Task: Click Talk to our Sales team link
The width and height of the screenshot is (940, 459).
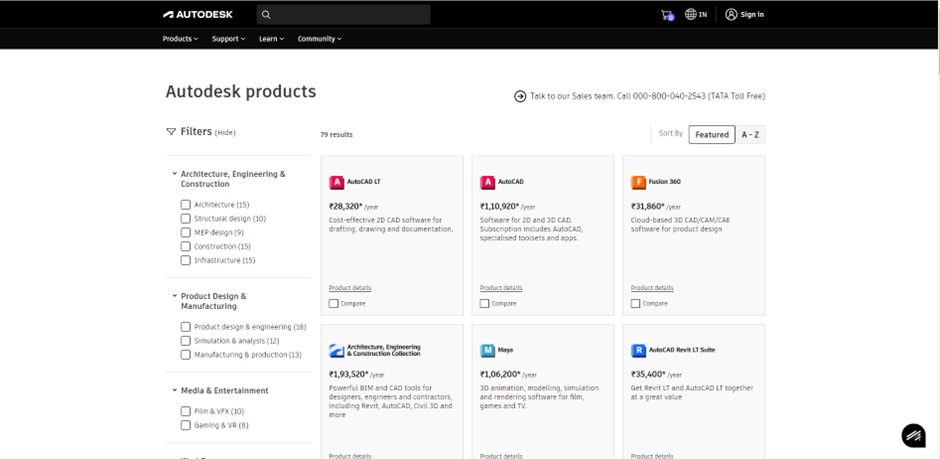Action: pos(647,96)
